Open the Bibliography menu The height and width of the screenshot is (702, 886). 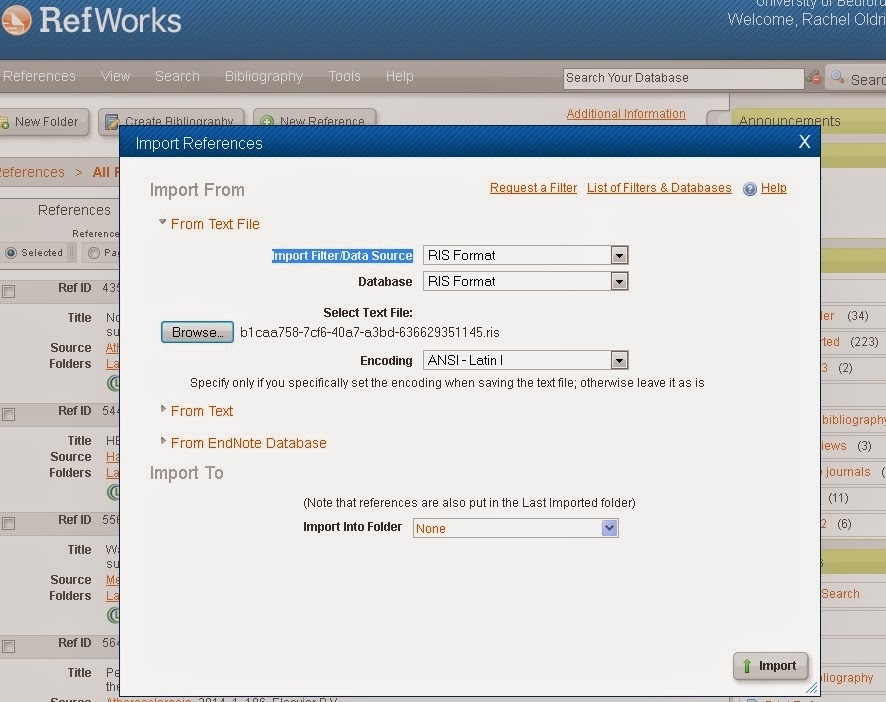(264, 76)
